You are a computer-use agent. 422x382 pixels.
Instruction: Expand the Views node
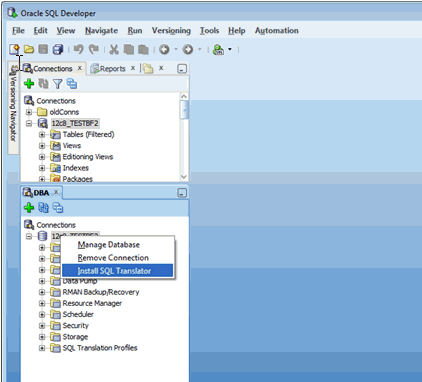(42, 146)
